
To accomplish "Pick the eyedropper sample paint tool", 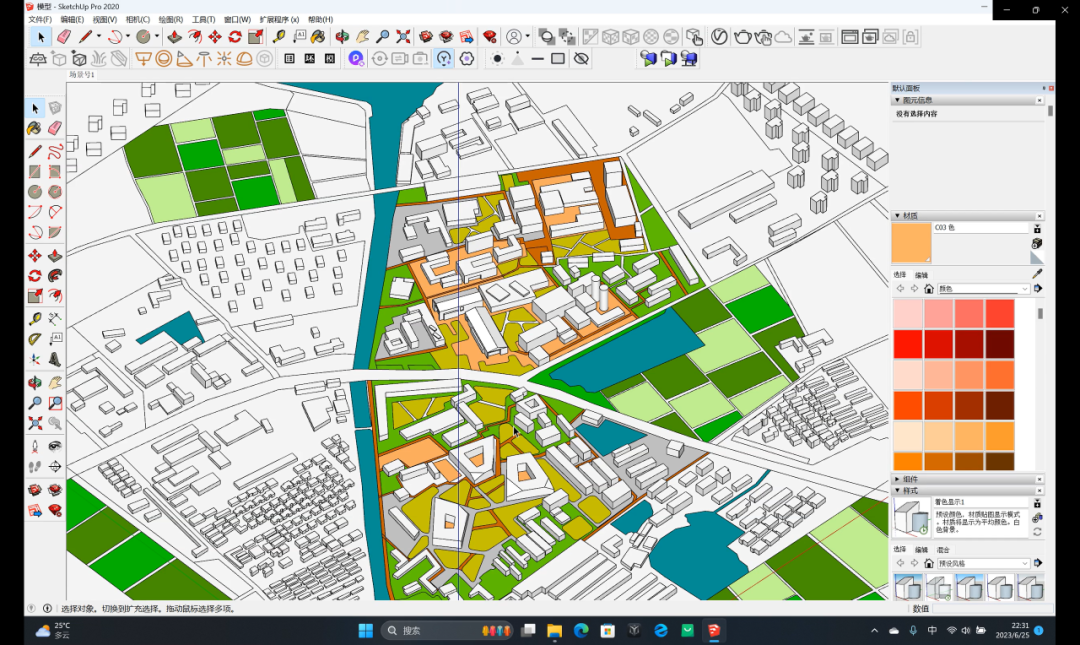I will pyautogui.click(x=1037, y=274).
